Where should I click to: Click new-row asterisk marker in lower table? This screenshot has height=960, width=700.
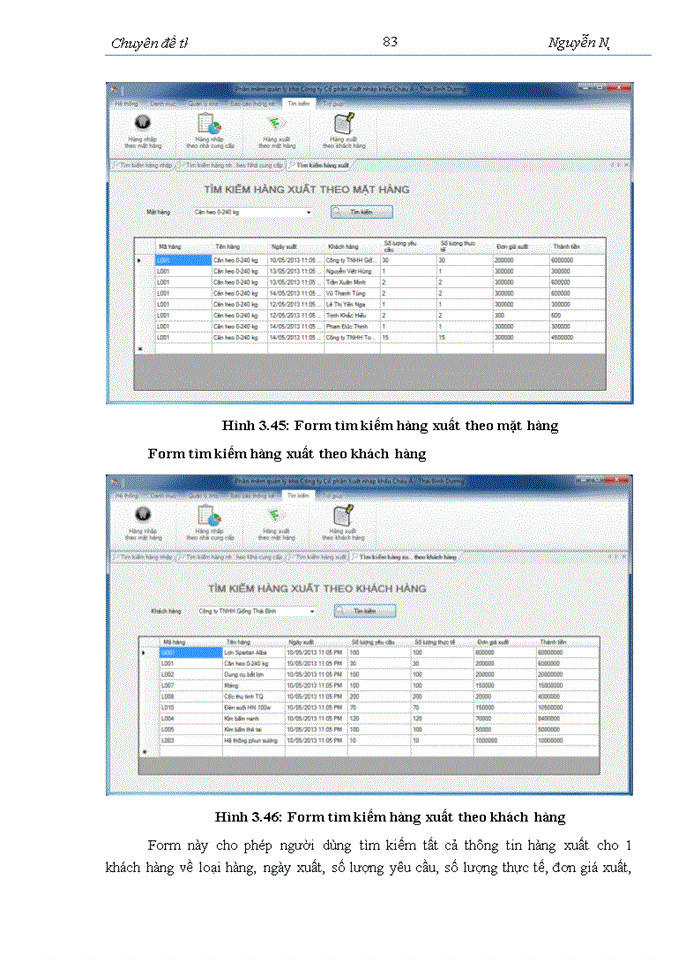coord(145,752)
